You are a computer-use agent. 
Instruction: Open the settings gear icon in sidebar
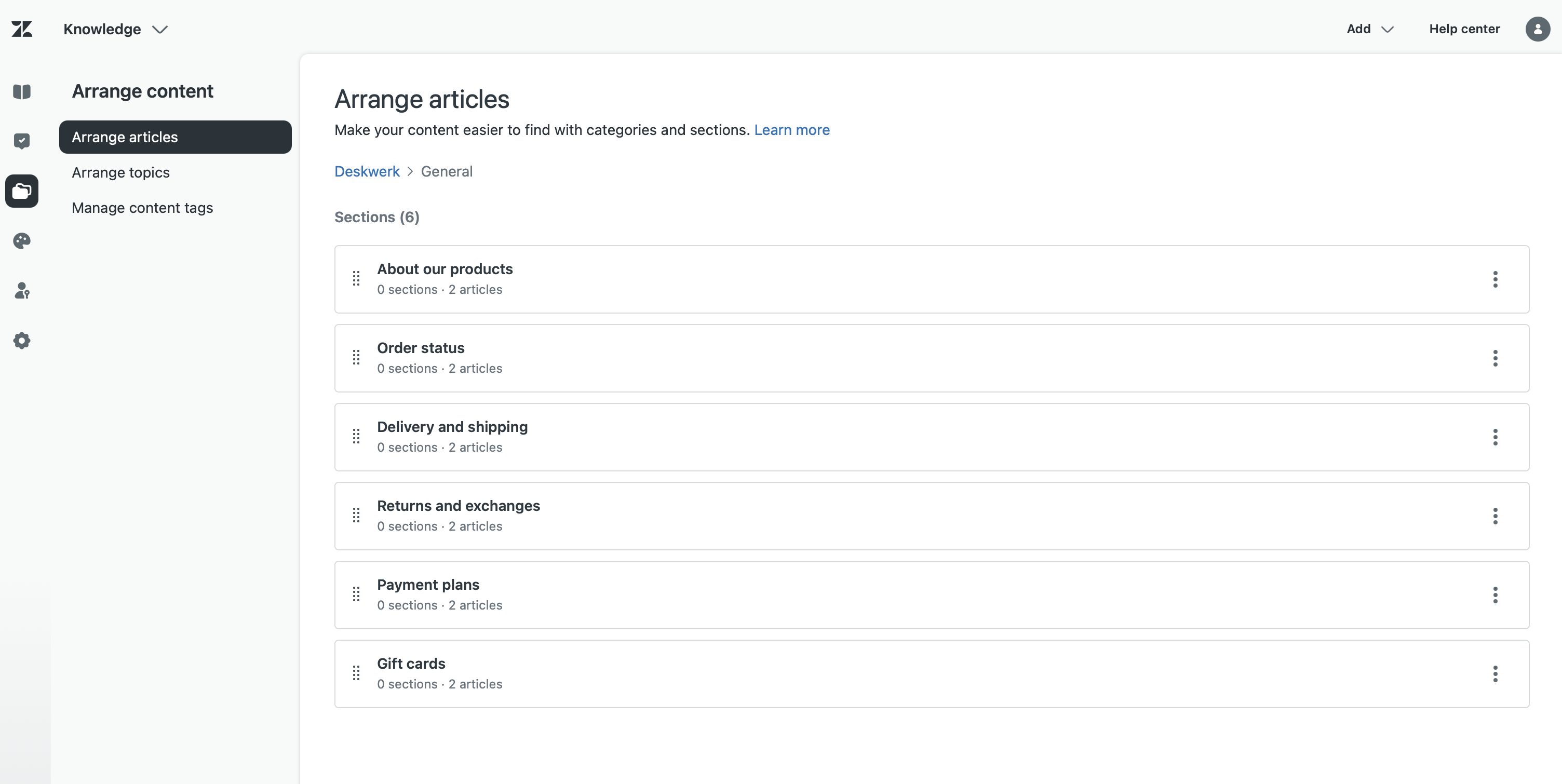pos(22,340)
